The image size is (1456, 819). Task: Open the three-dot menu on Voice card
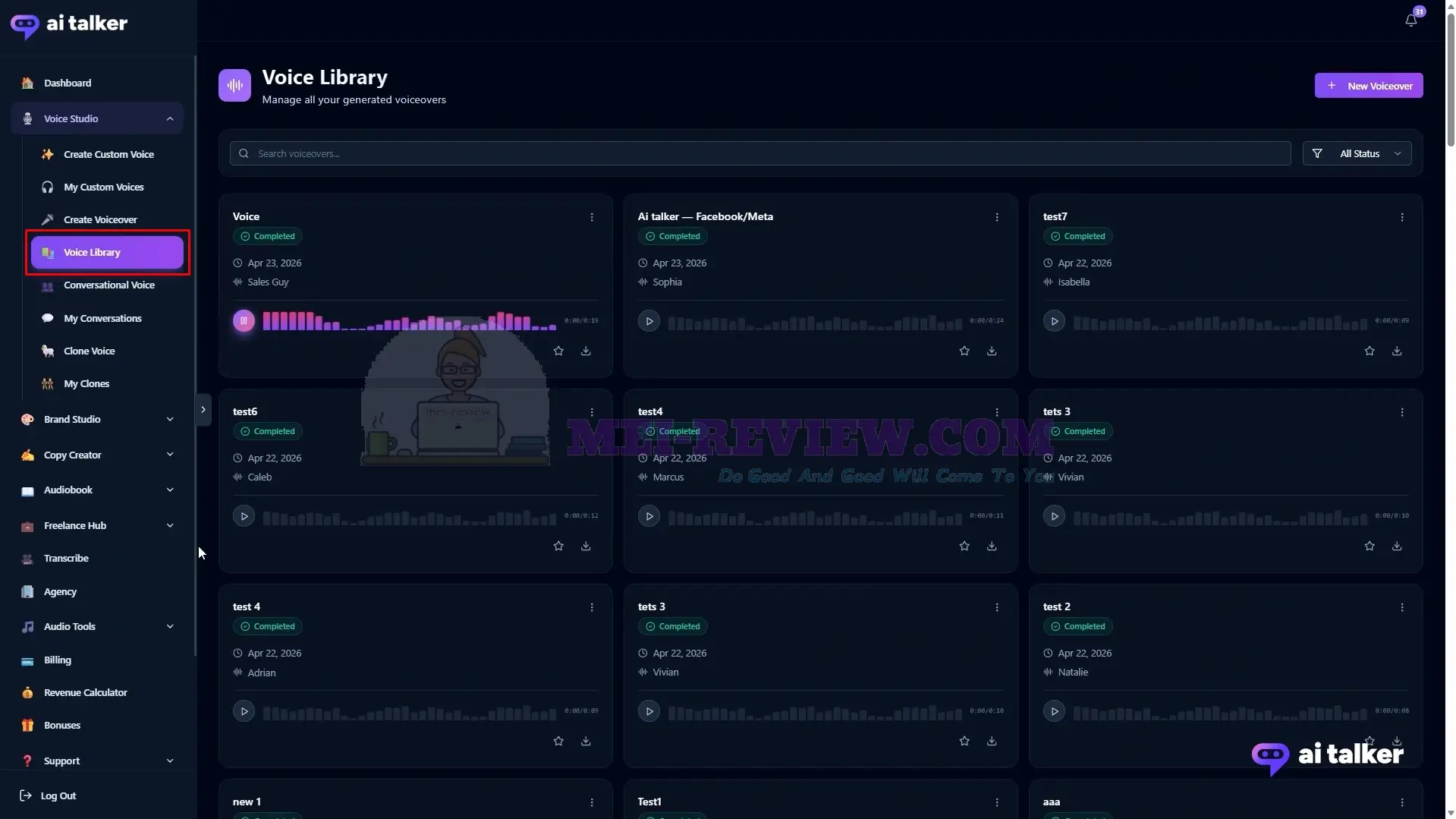(x=592, y=217)
